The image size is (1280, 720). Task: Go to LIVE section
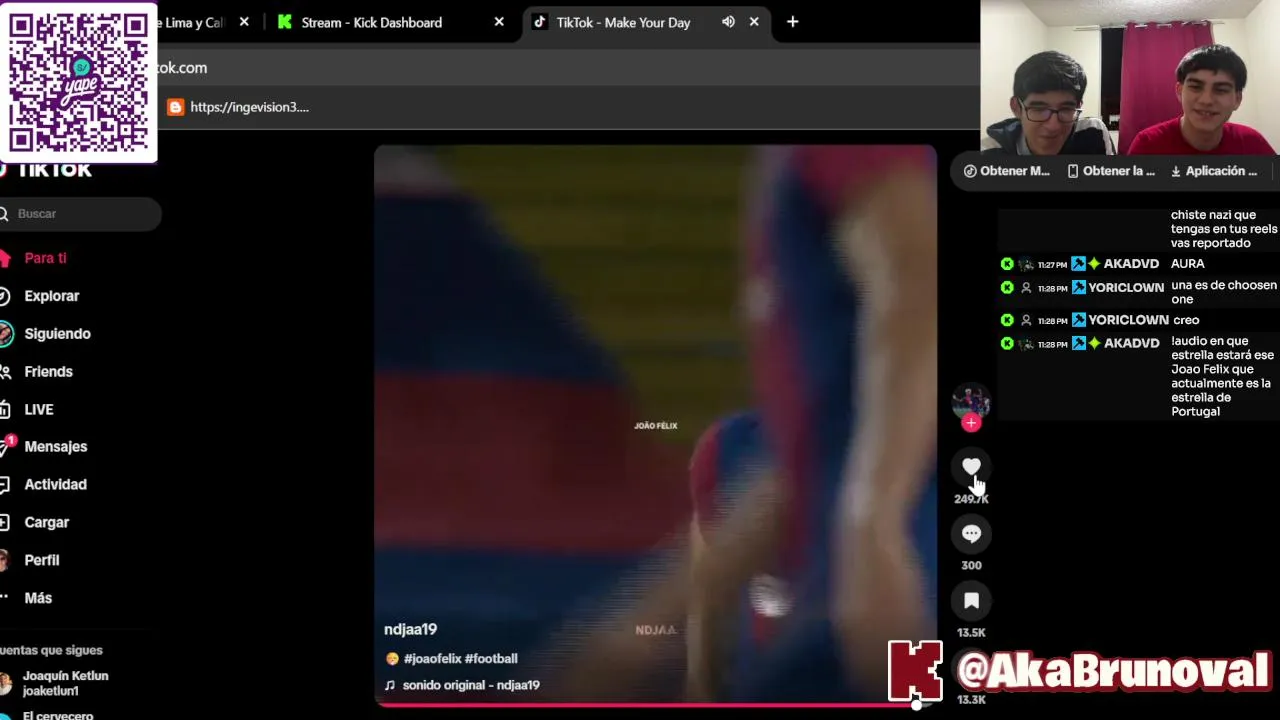(38, 410)
